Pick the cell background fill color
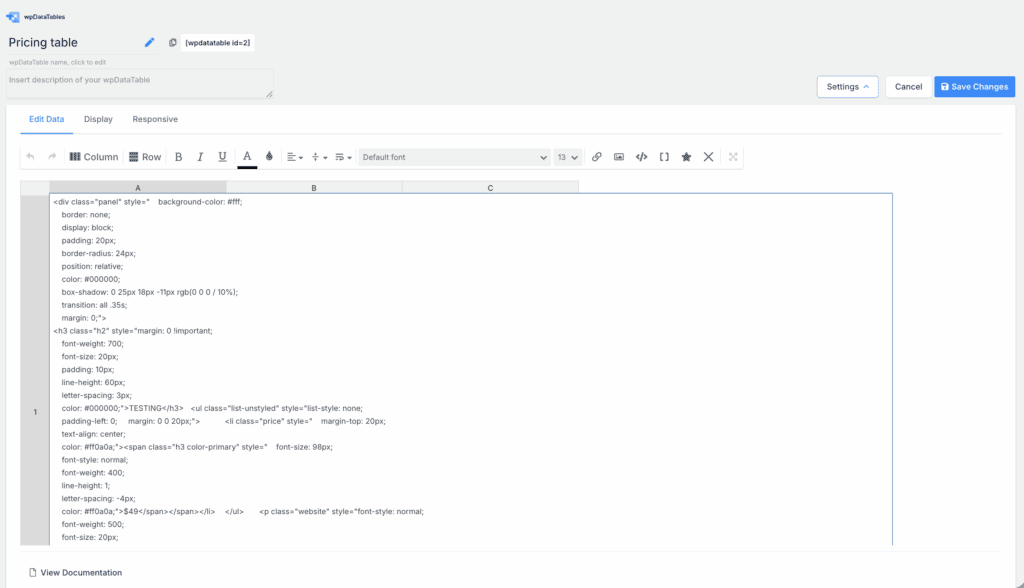The height and width of the screenshot is (588, 1024). point(269,157)
